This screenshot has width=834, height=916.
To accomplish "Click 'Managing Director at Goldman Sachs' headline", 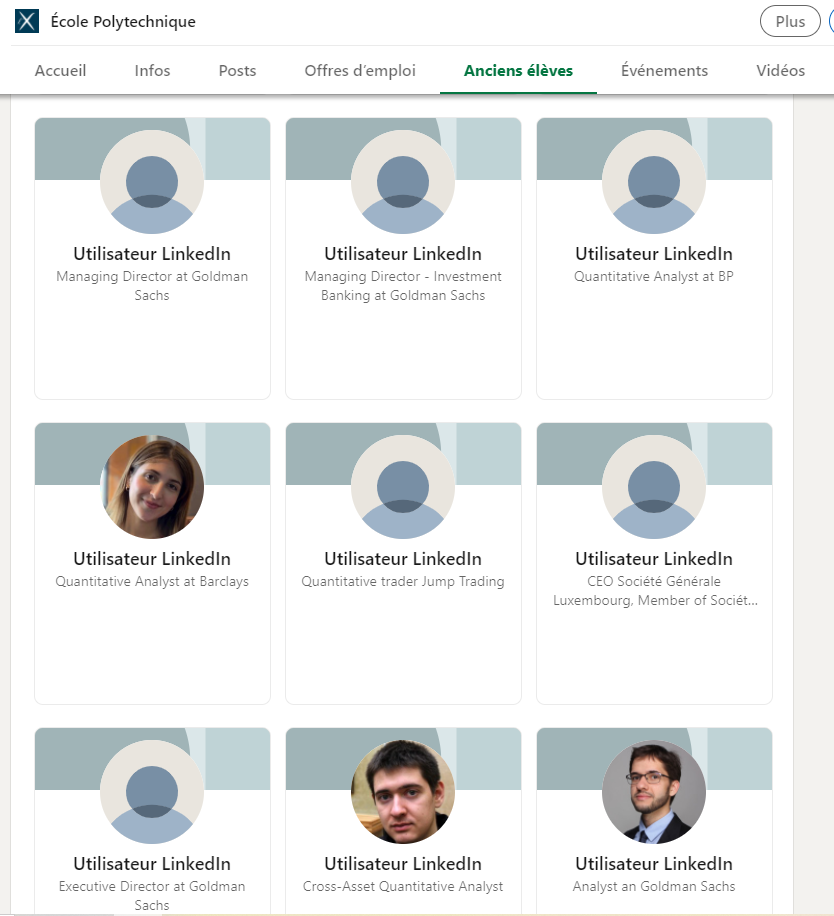I will click(x=152, y=286).
